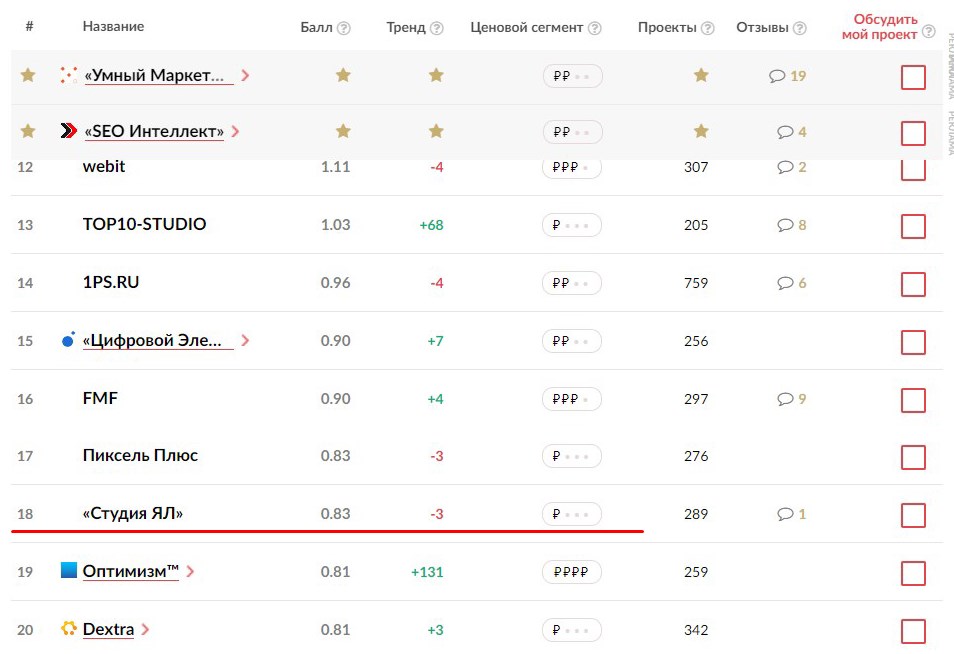Screen dimensions: 954x654
Task: Tick checkbox in Оптимизм row
Action: [913, 573]
